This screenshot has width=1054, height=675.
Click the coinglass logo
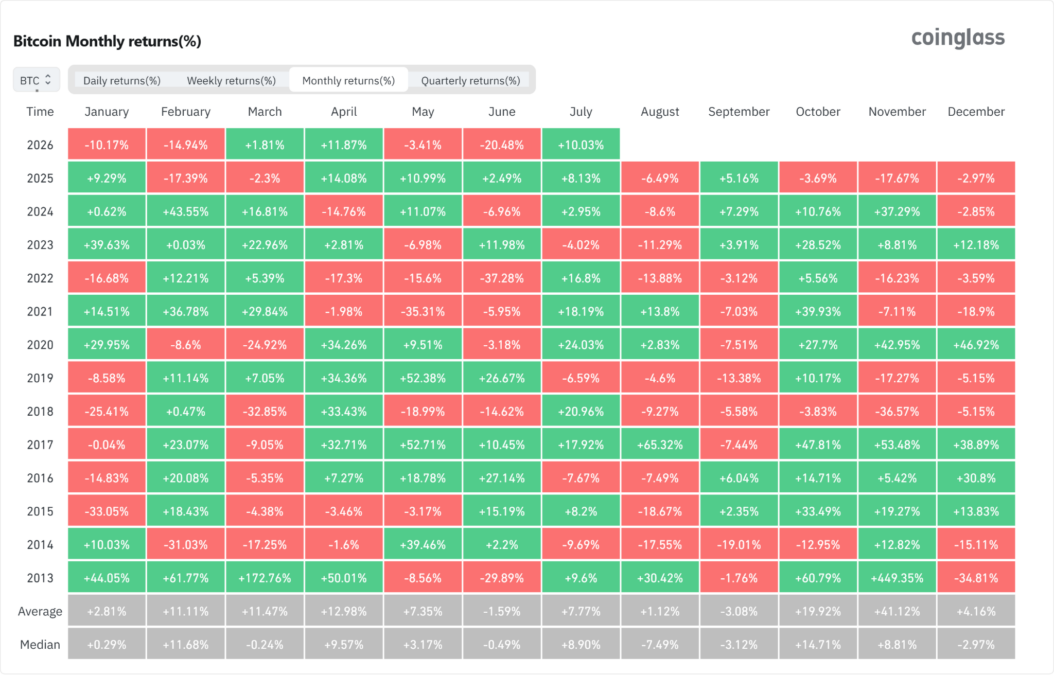click(x=958, y=38)
